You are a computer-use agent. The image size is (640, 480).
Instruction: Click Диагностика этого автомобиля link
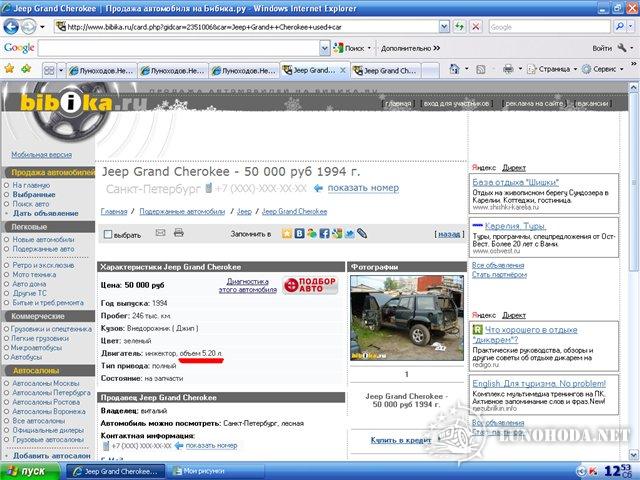pos(248,286)
